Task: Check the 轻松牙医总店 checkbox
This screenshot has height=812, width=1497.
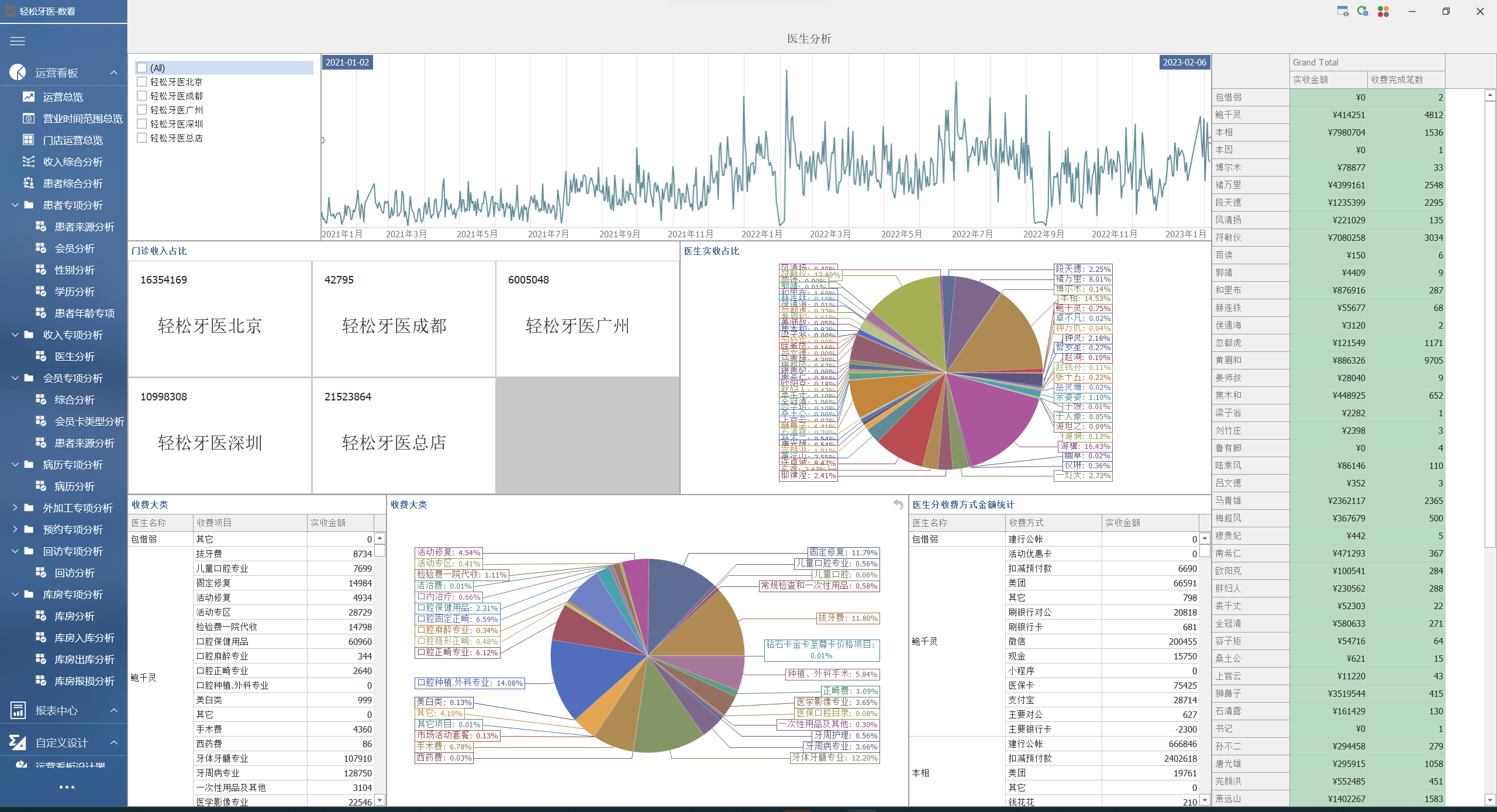Action: [142, 138]
